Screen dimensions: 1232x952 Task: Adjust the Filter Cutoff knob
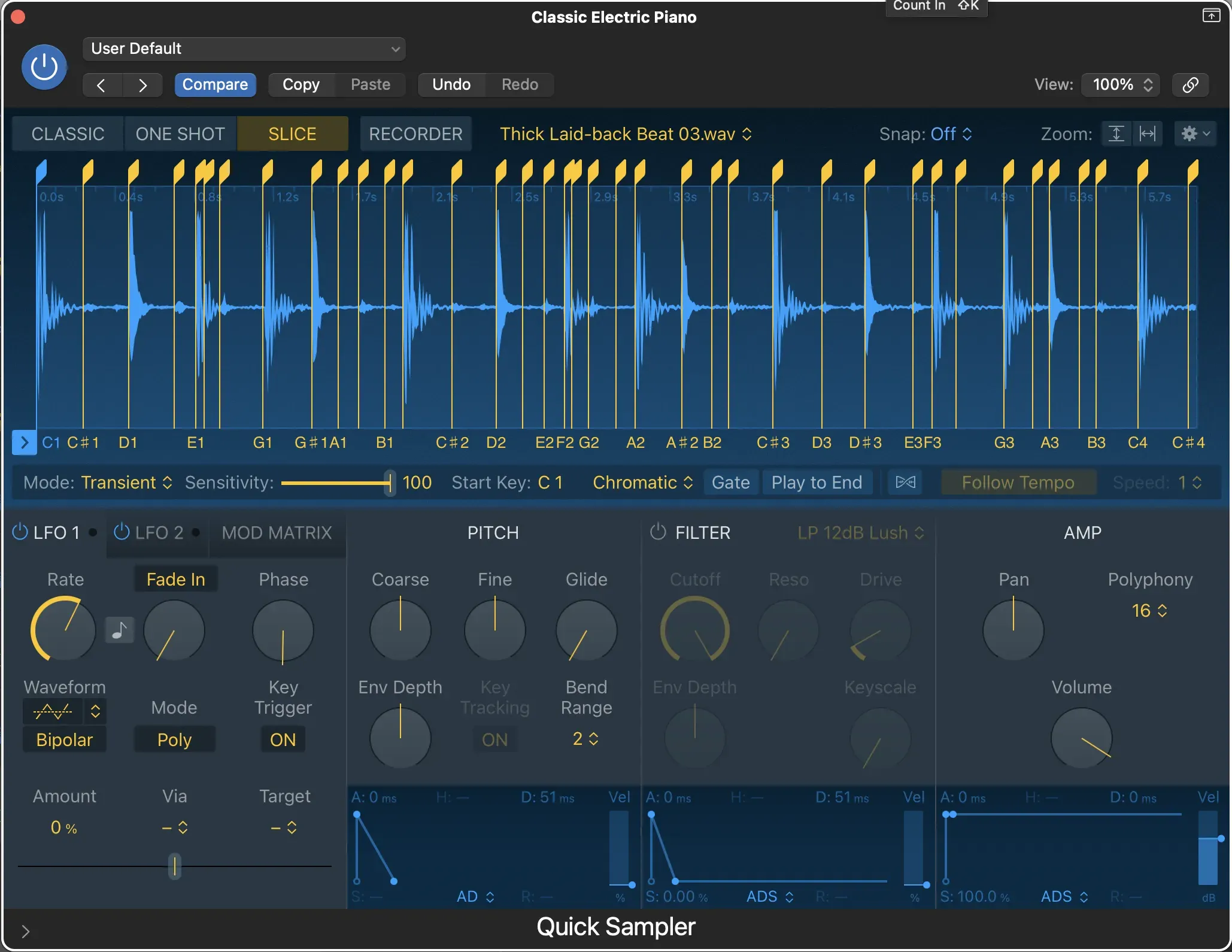pyautogui.click(x=695, y=630)
